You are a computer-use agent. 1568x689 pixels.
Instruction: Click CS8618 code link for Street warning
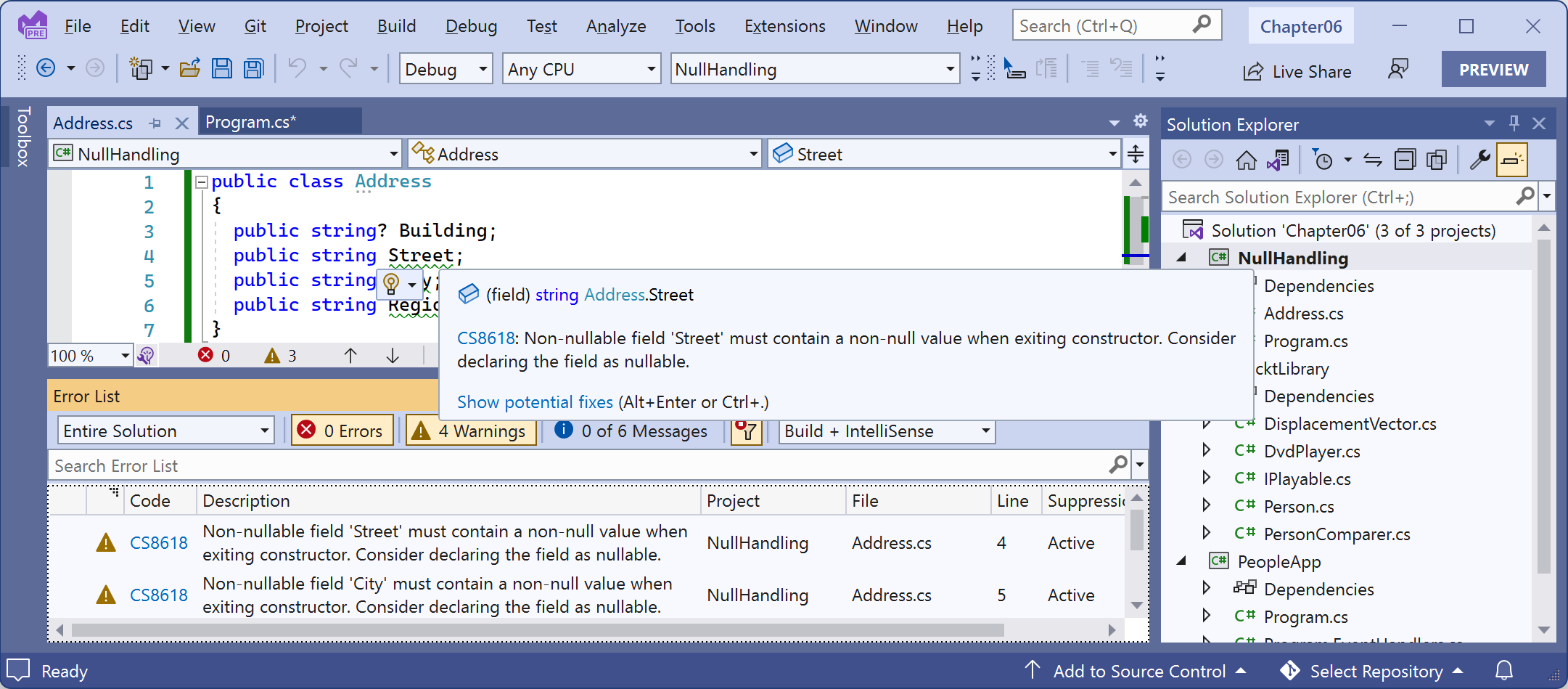(158, 542)
